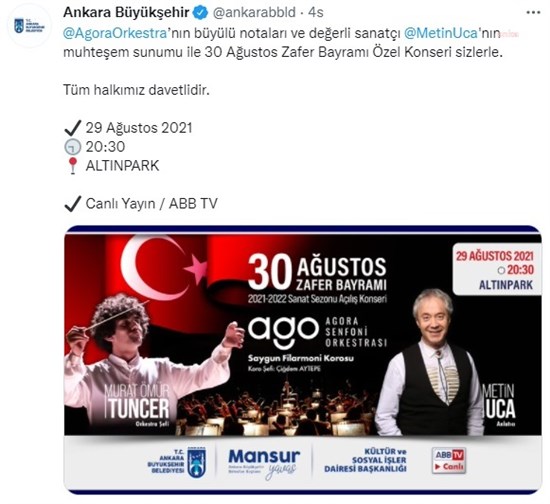Open the concert poster image
This screenshot has width=550, height=504.
303,360
